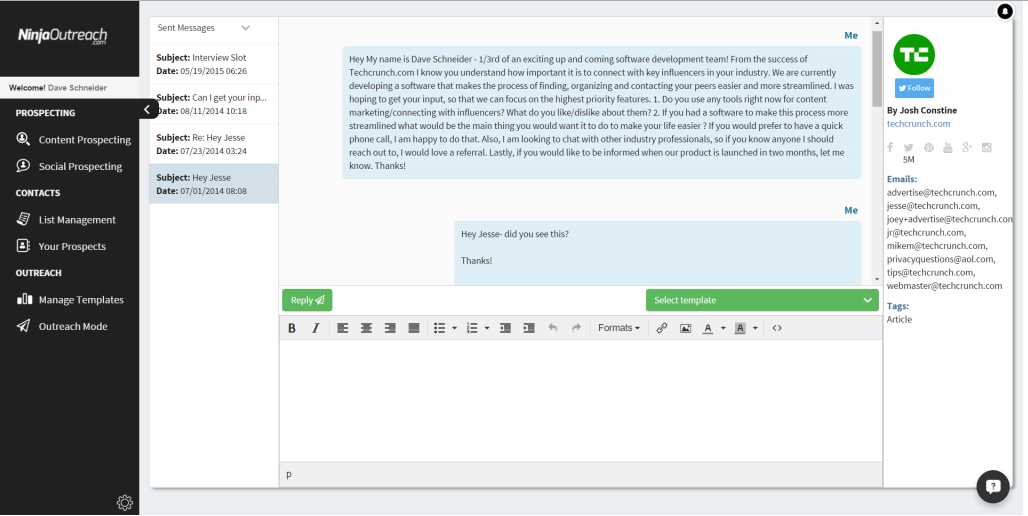Open the techcrunch.com link
This screenshot has width=1028, height=516.
[919, 123]
